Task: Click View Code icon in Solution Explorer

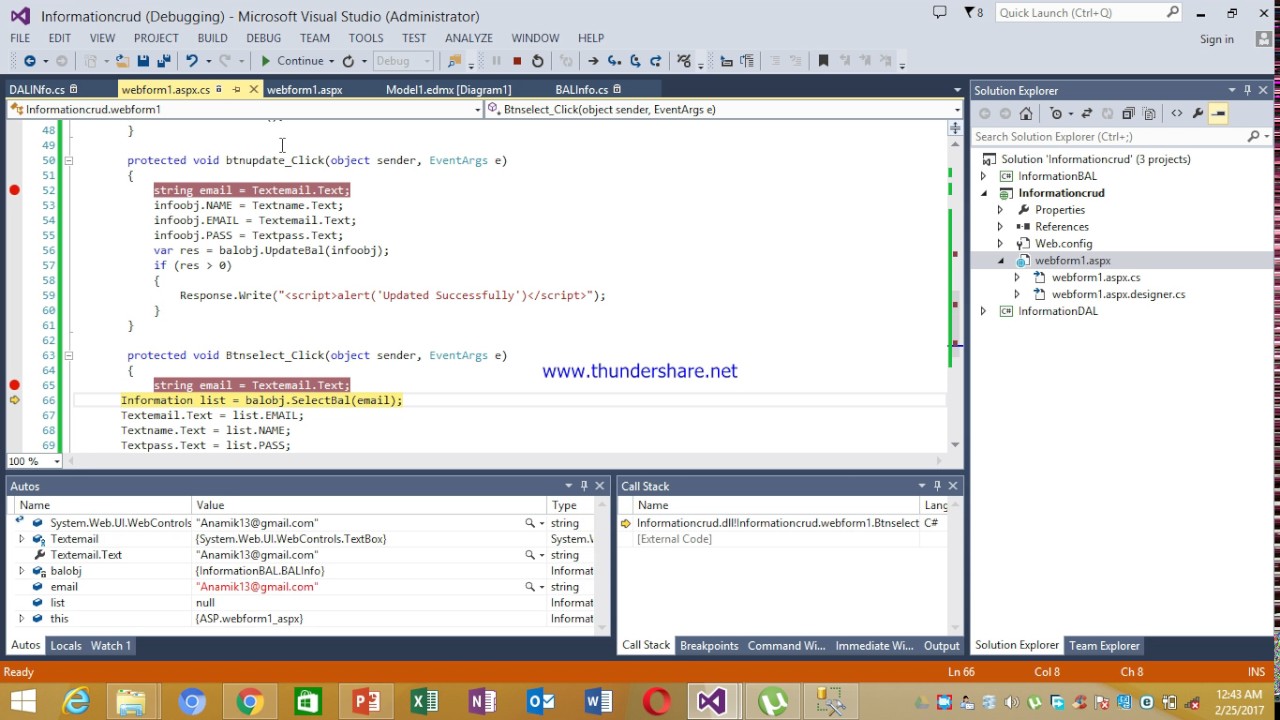Action: (1177, 113)
